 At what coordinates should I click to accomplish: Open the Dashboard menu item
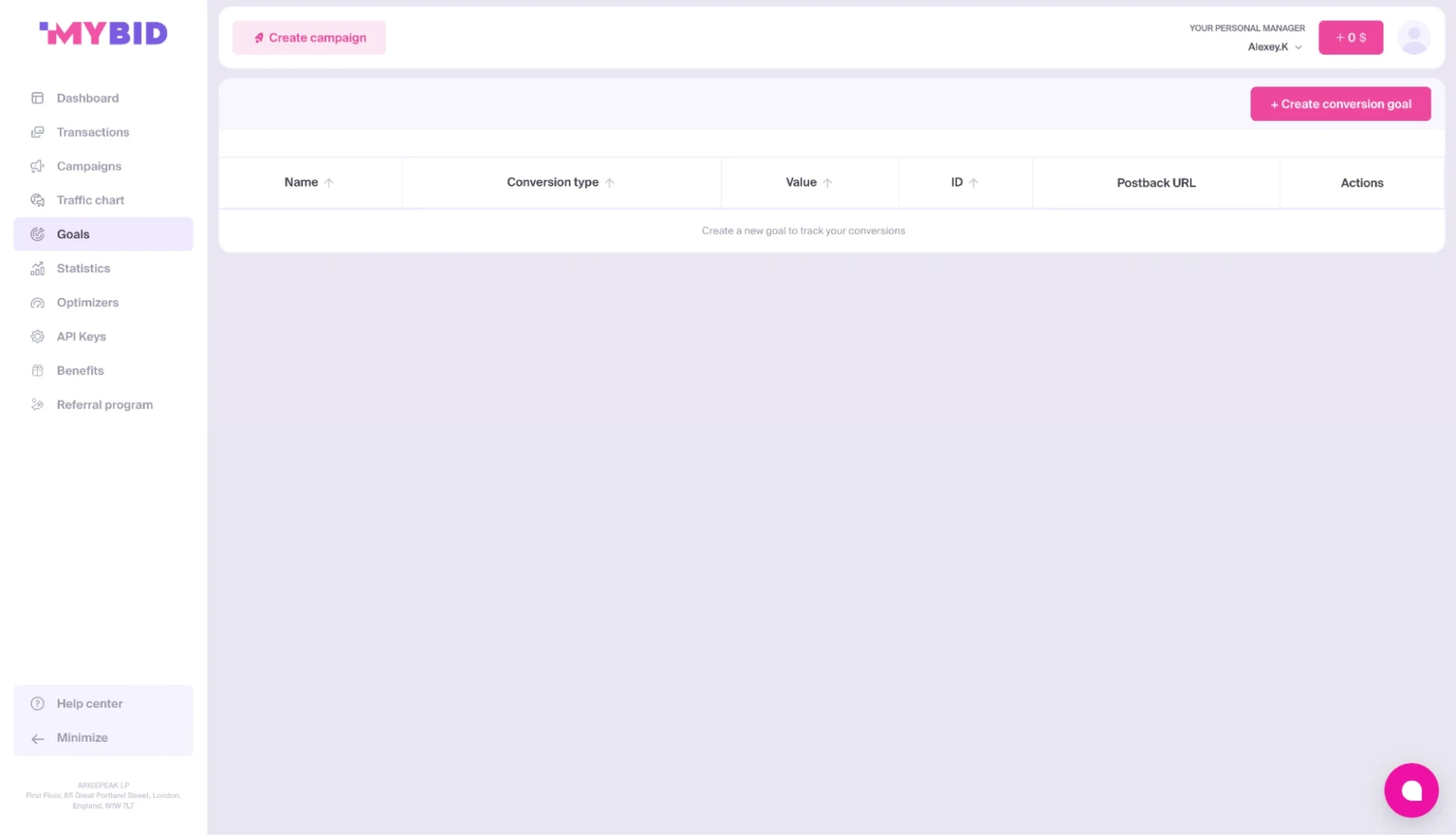click(103, 98)
